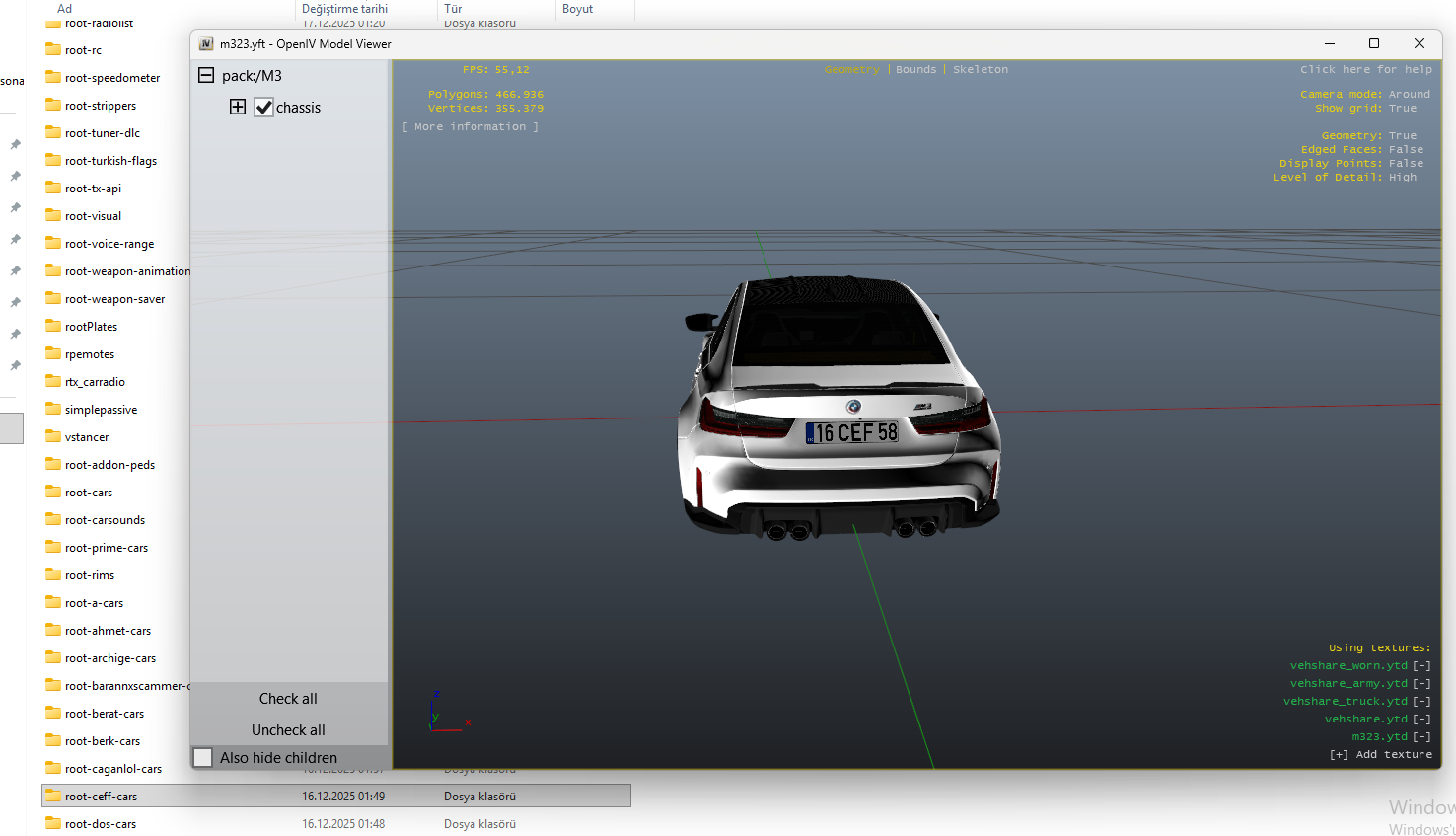This screenshot has width=1456, height=836.
Task: Open the Click here for help link
Action: pyautogui.click(x=1366, y=70)
